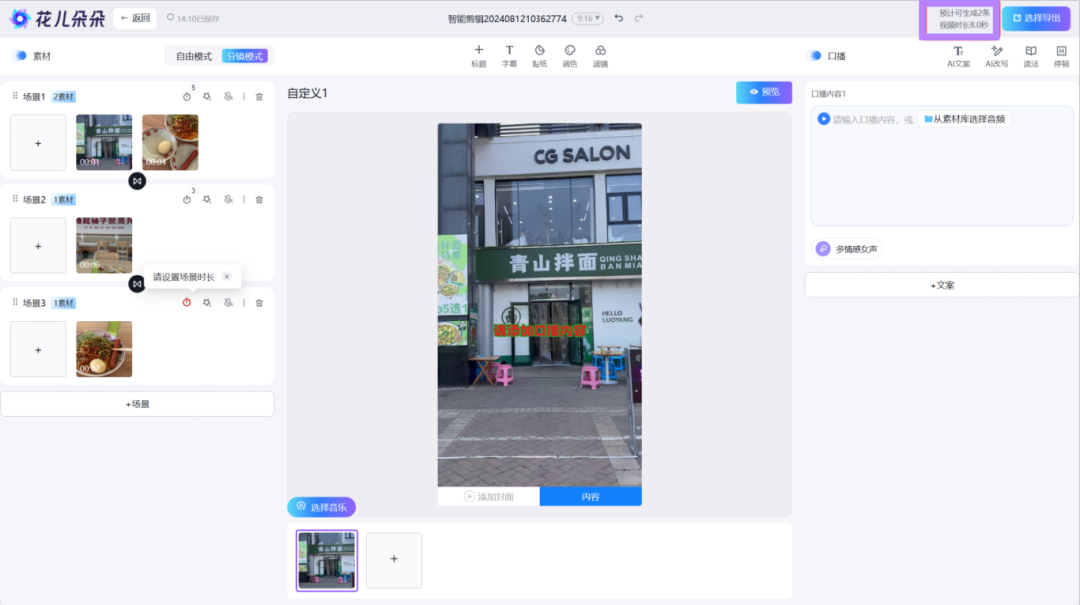The height and width of the screenshot is (605, 1080).
Task: Open the AI文案 copywriting tool
Action: (x=958, y=57)
